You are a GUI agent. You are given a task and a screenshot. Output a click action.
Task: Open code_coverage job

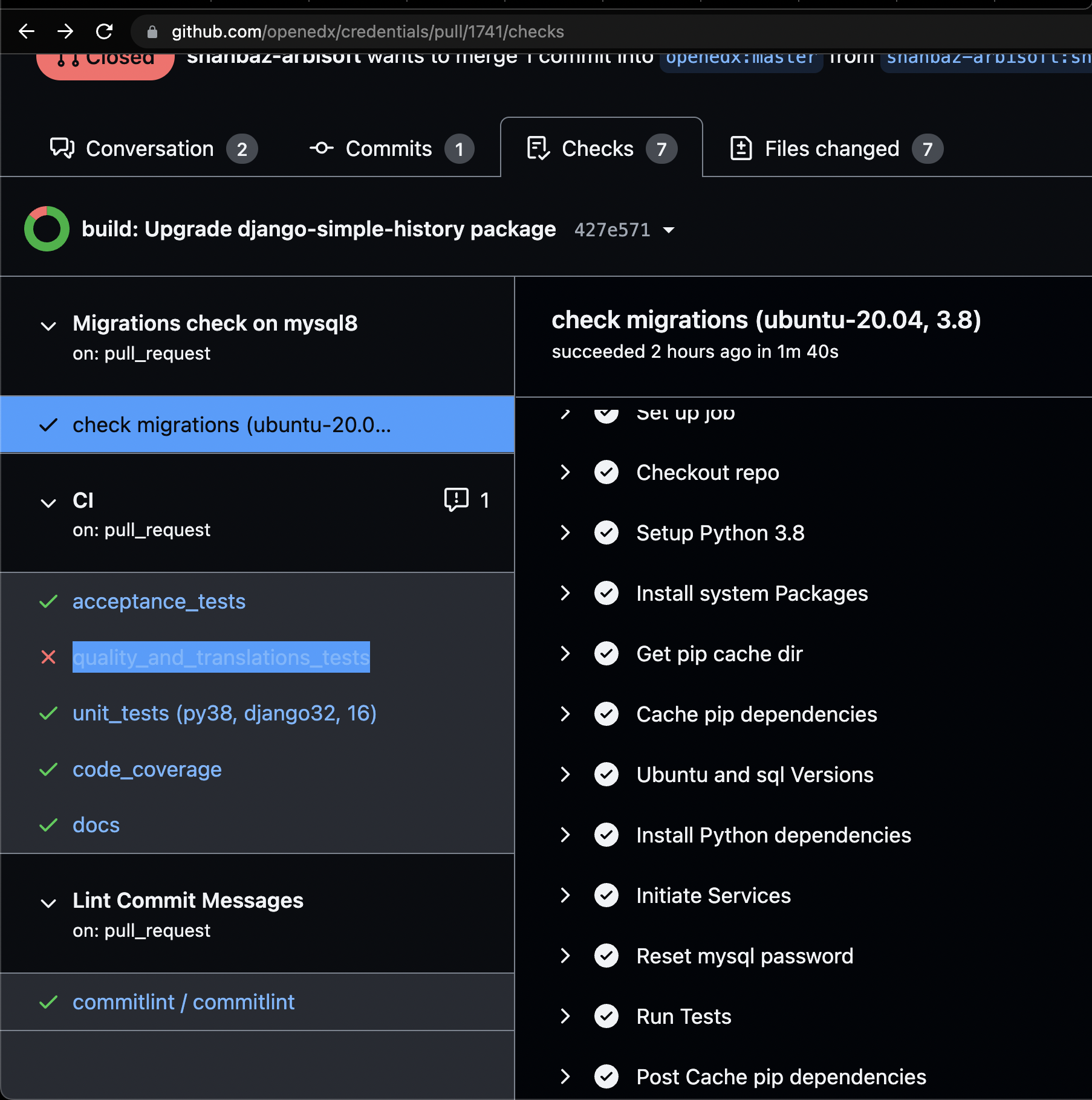[147, 769]
